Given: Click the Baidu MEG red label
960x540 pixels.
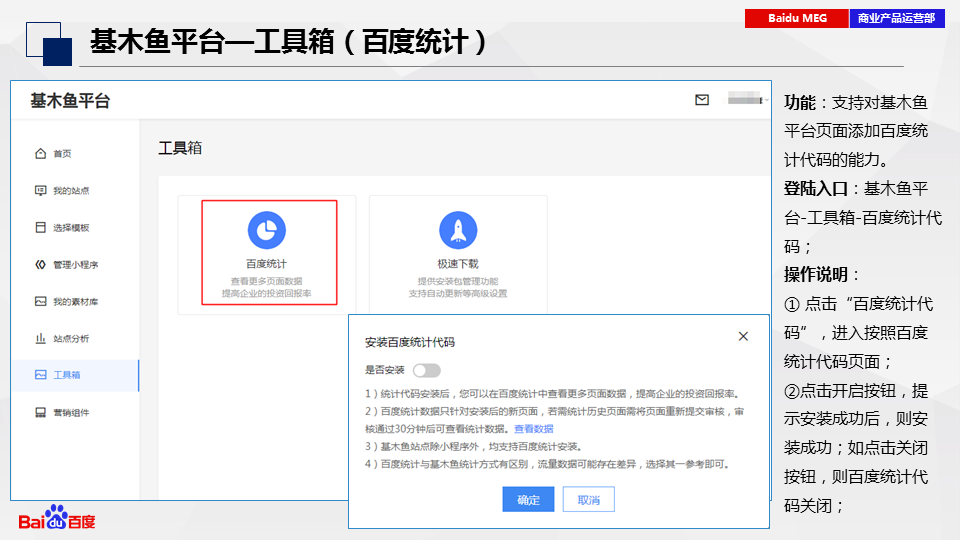Looking at the screenshot, I should 797,18.
